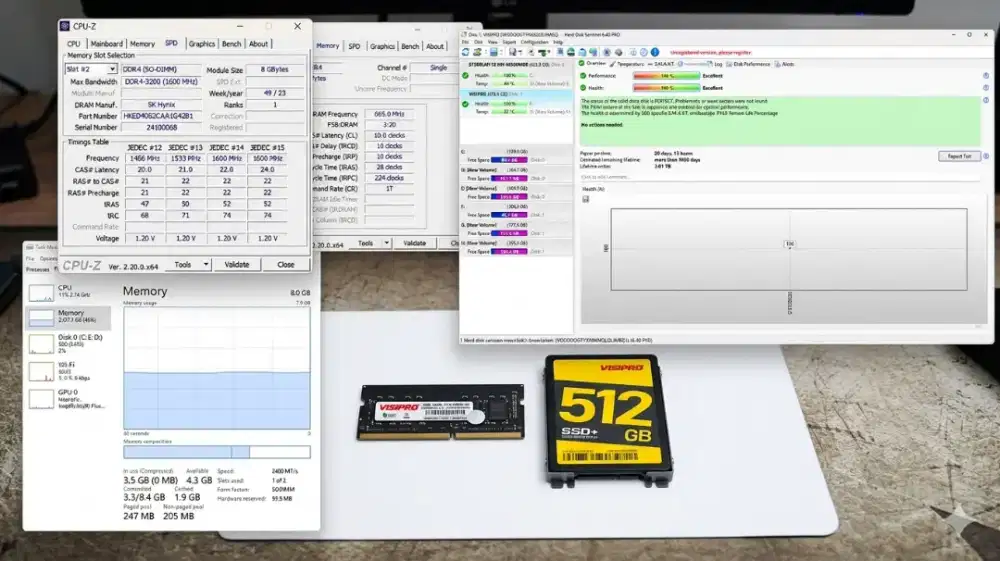Click the green check icon beside ST500LM012 disk
This screenshot has height=561, width=1000.
pyautogui.click(x=466, y=75)
